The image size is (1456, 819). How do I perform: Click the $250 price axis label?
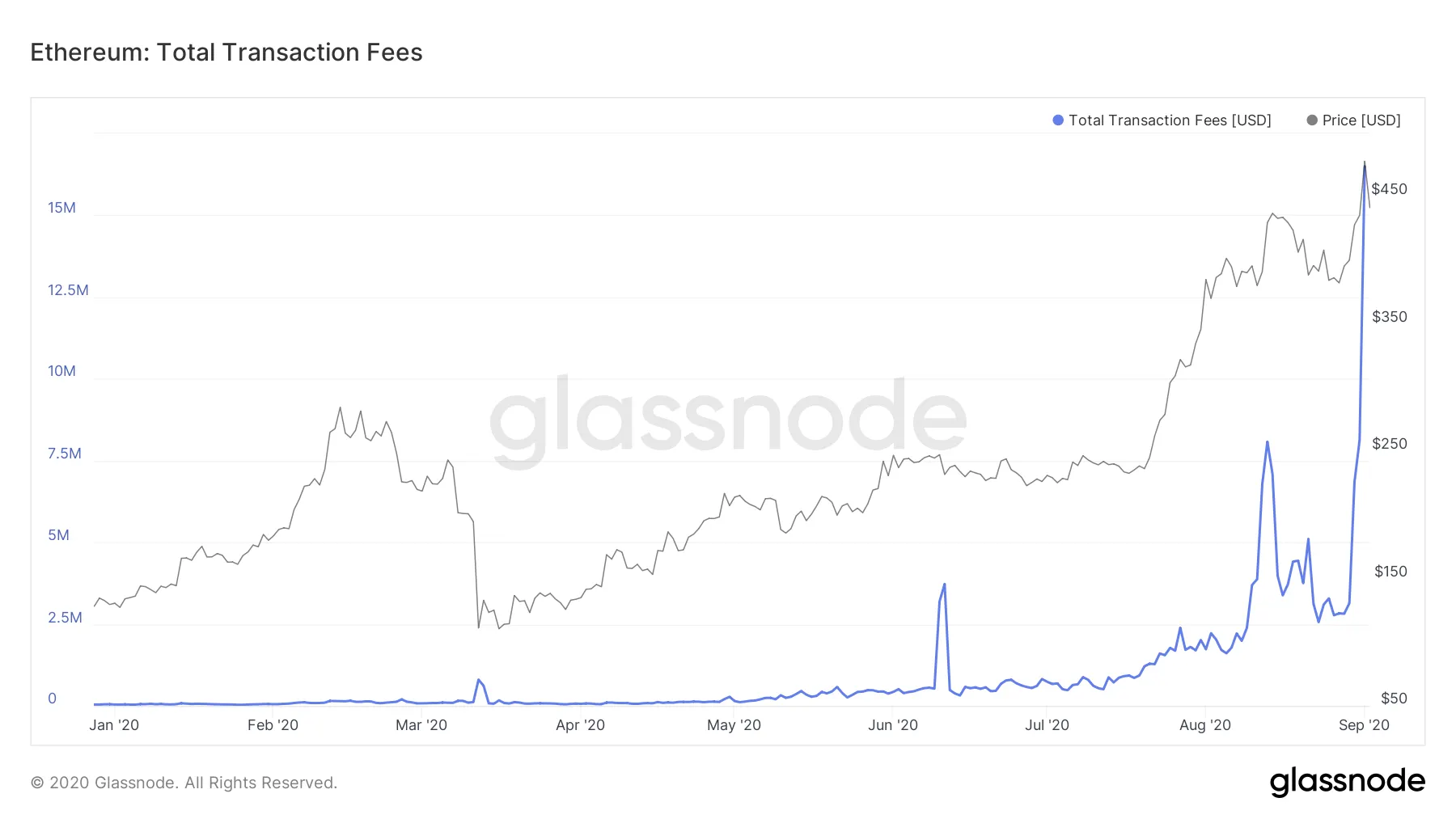[1389, 444]
